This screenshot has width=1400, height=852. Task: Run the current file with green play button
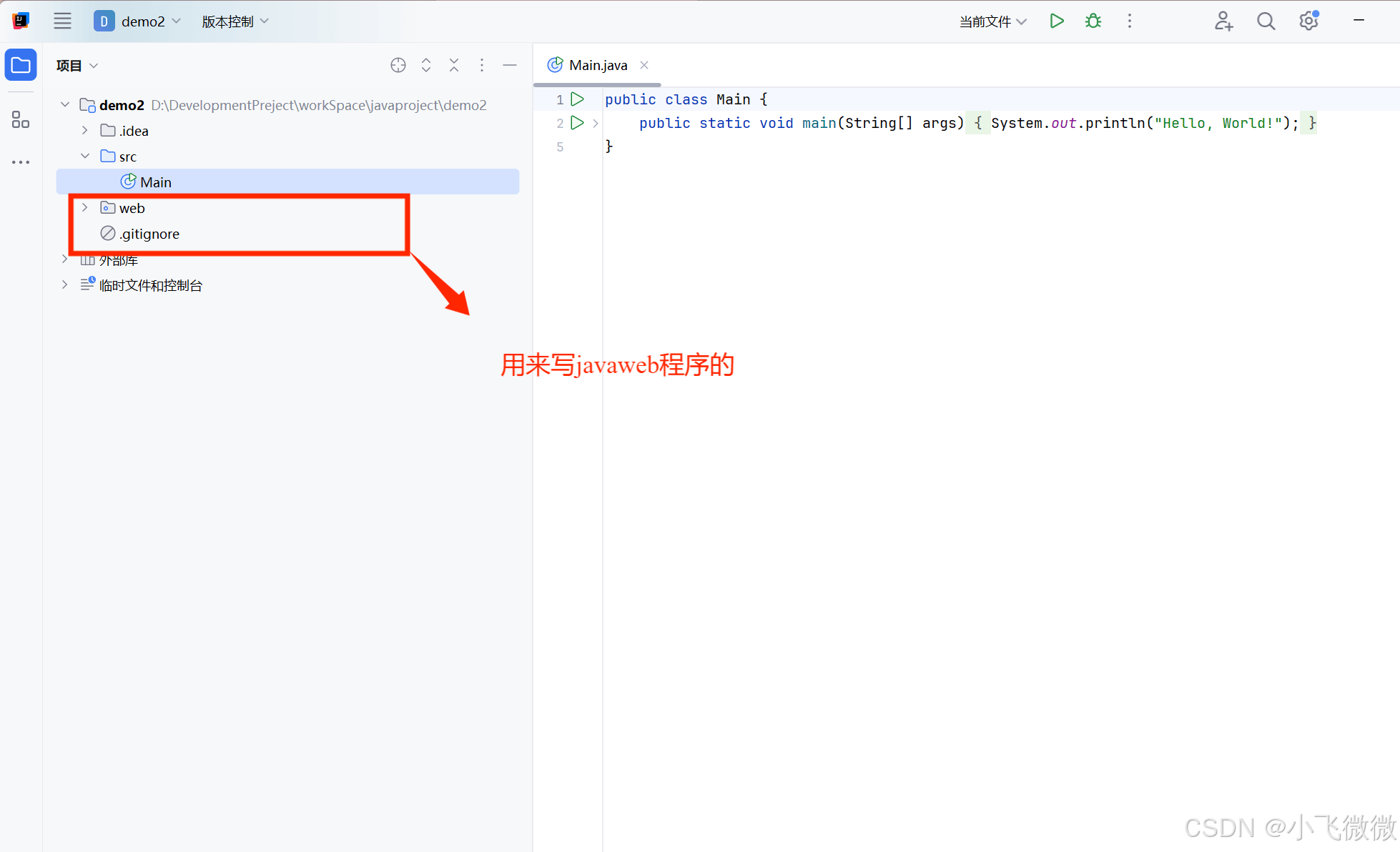point(1056,21)
